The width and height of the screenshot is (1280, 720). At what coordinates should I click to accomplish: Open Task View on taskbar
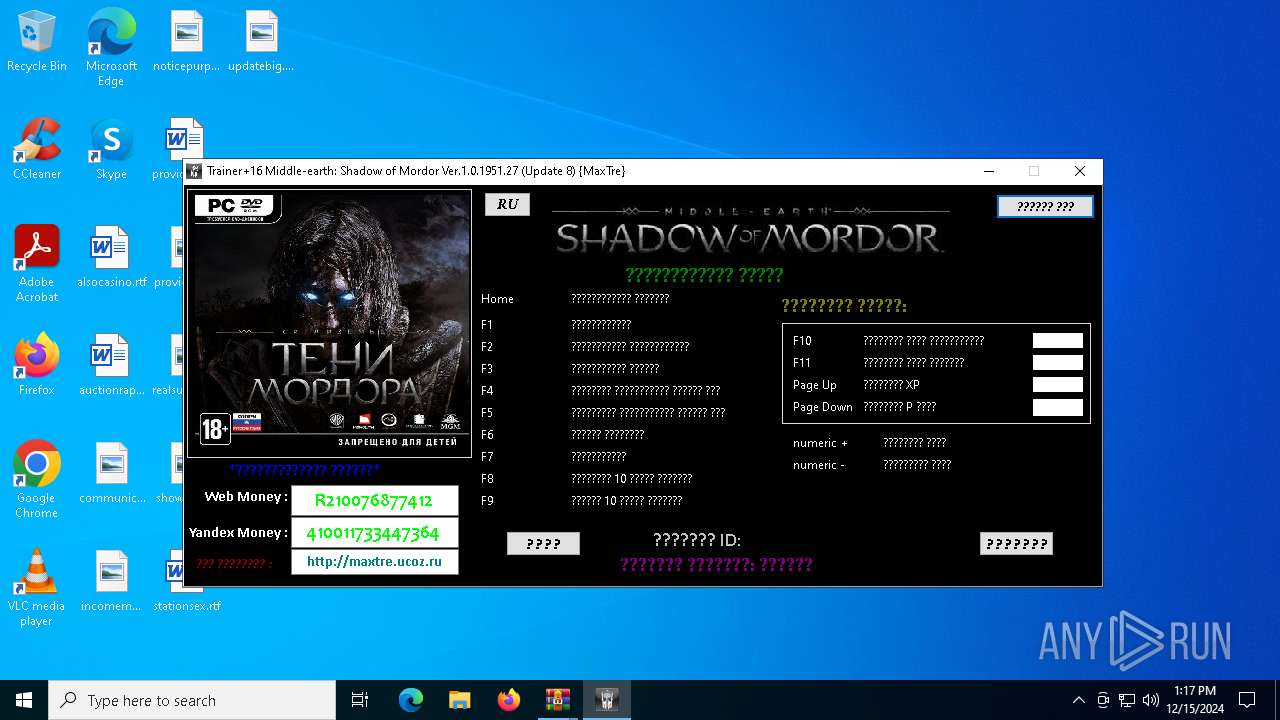click(x=360, y=700)
